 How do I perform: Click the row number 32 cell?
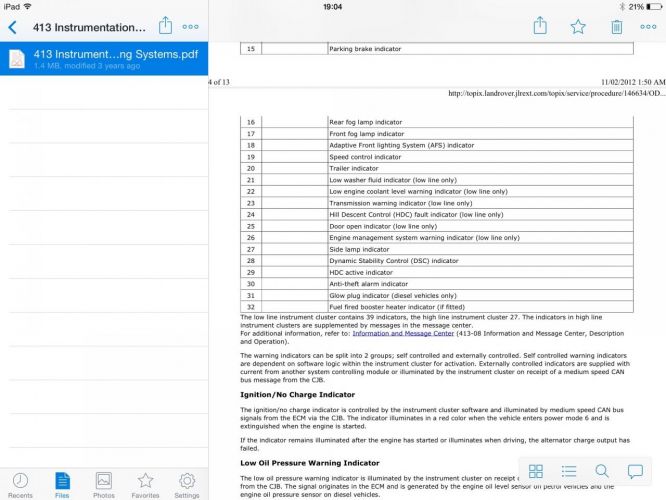[251, 307]
